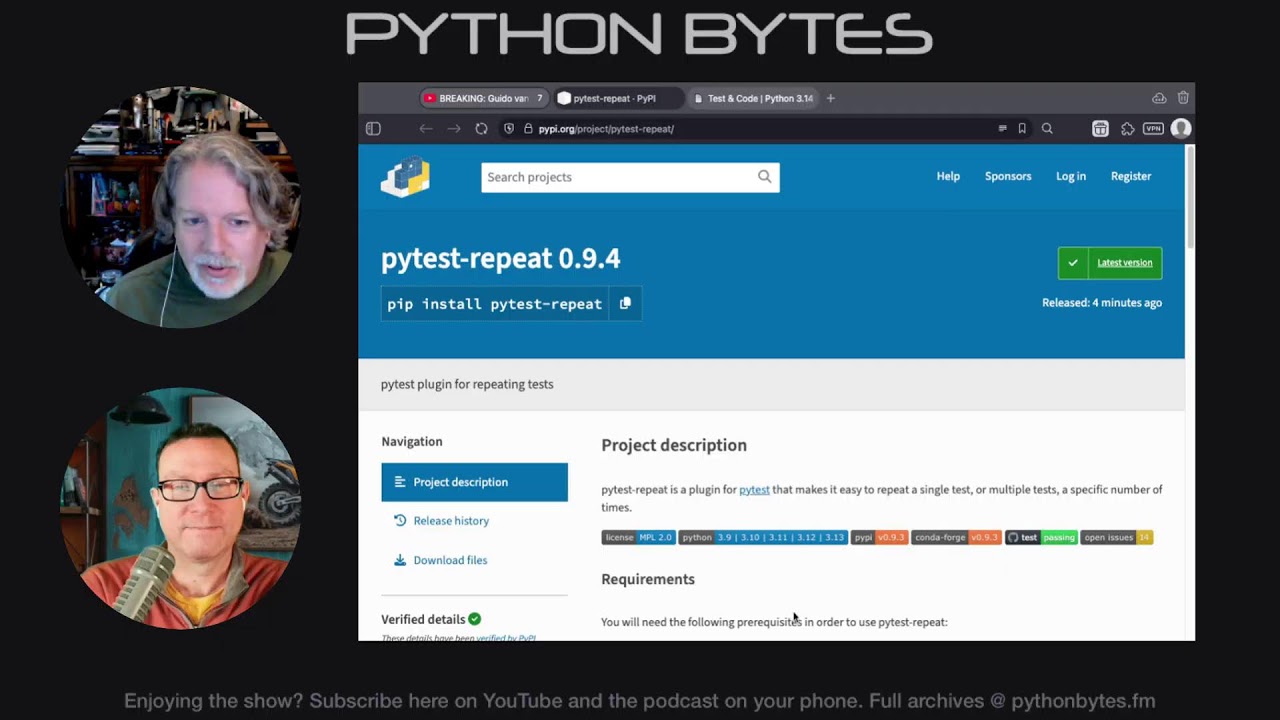Reload the page with the refresh icon
Screen dimensions: 1280x720
pyautogui.click(x=481, y=129)
